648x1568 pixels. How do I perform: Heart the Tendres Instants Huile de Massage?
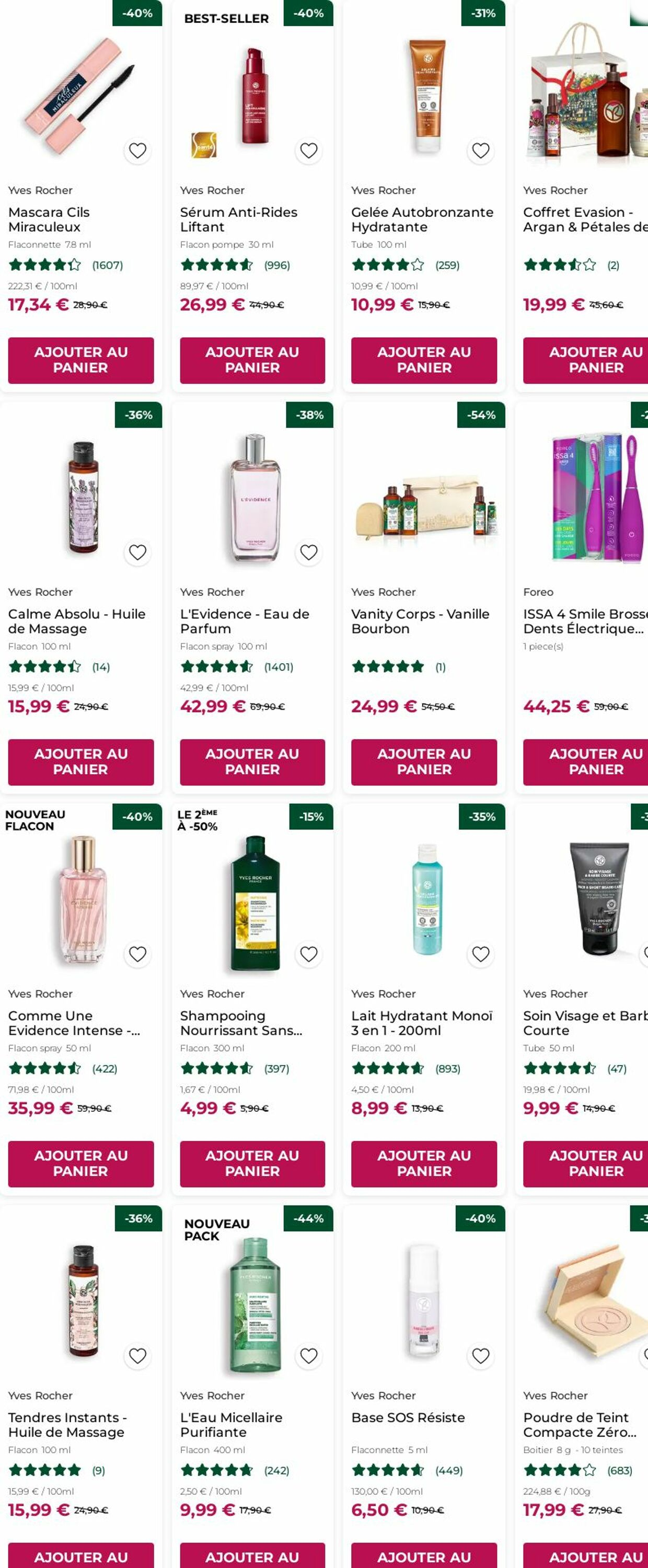click(137, 1356)
